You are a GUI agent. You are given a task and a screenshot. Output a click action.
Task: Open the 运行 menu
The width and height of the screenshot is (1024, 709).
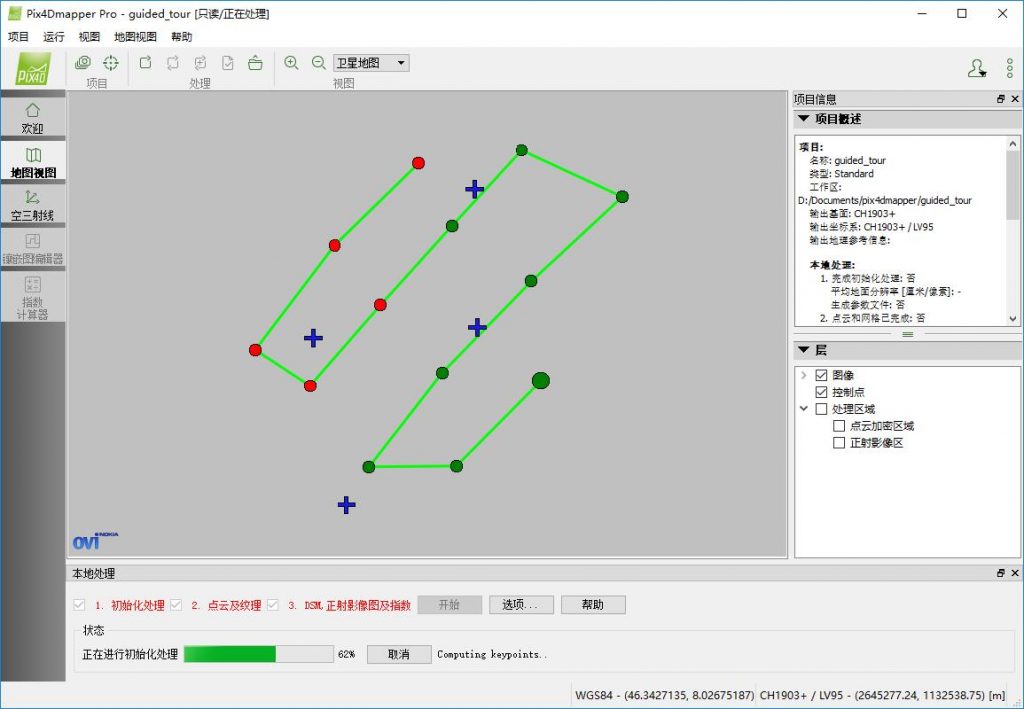click(54, 37)
